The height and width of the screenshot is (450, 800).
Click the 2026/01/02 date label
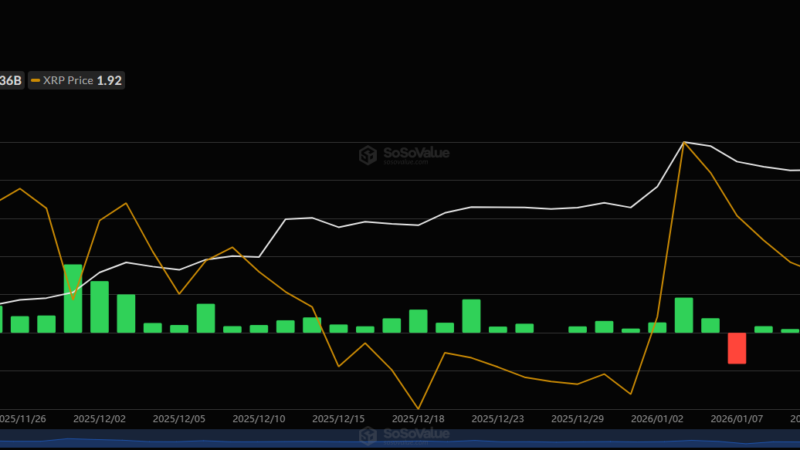click(657, 419)
